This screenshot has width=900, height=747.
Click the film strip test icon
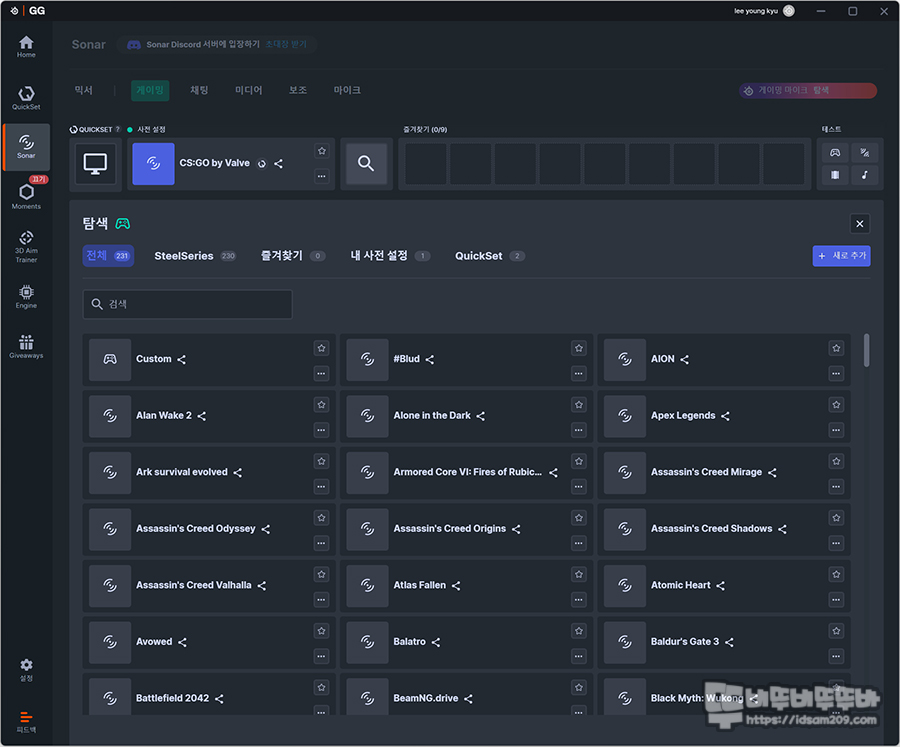[835, 175]
